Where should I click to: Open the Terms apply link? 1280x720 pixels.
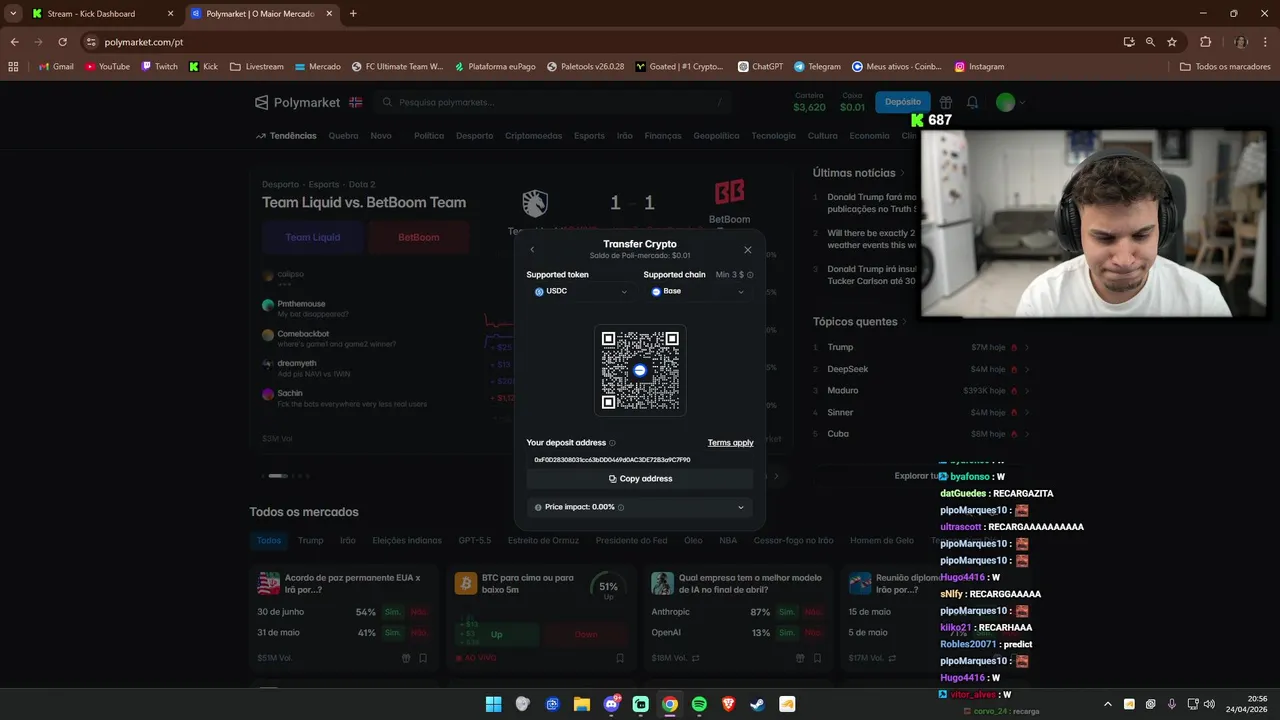tap(730, 443)
